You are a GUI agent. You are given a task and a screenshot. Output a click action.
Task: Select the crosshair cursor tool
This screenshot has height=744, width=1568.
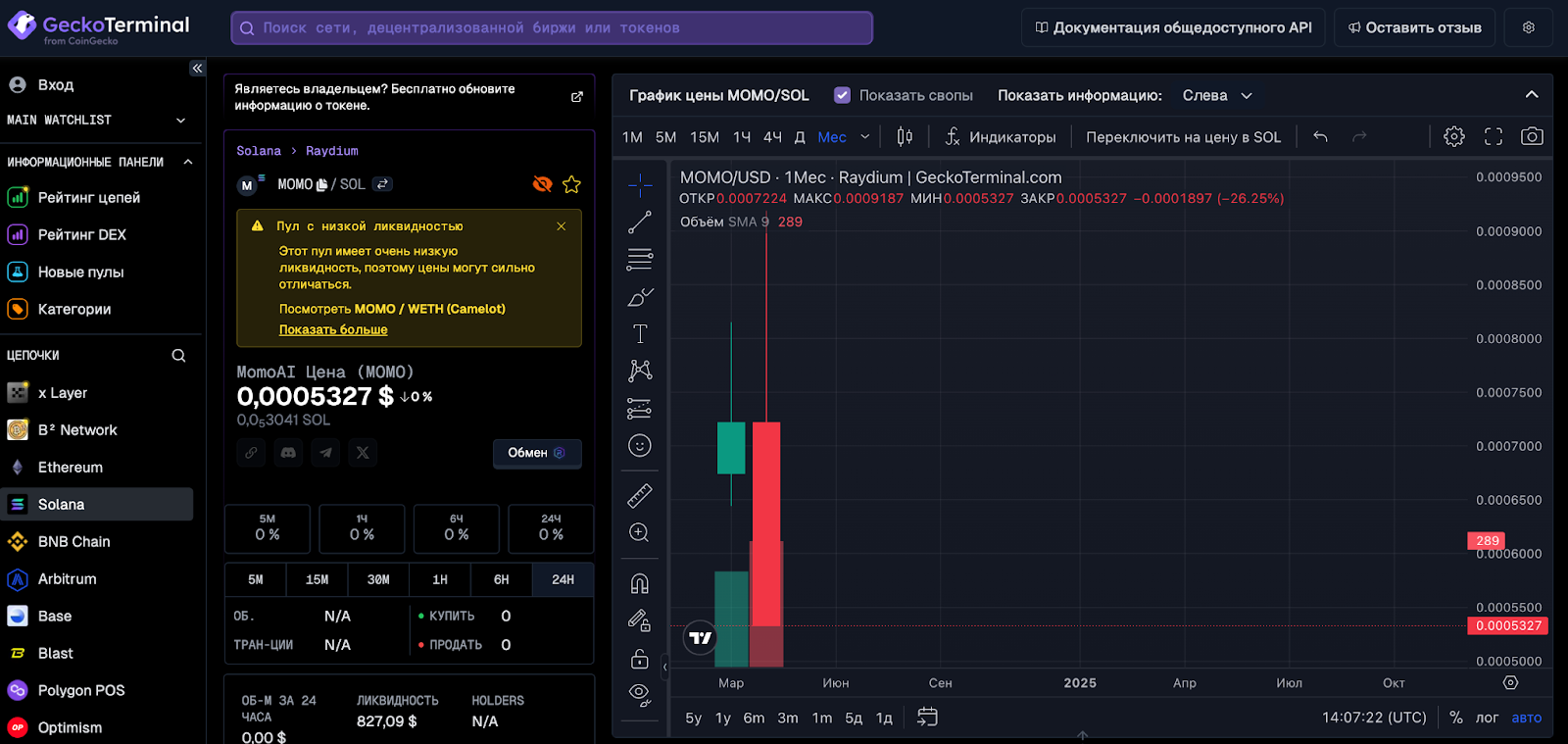click(x=640, y=185)
